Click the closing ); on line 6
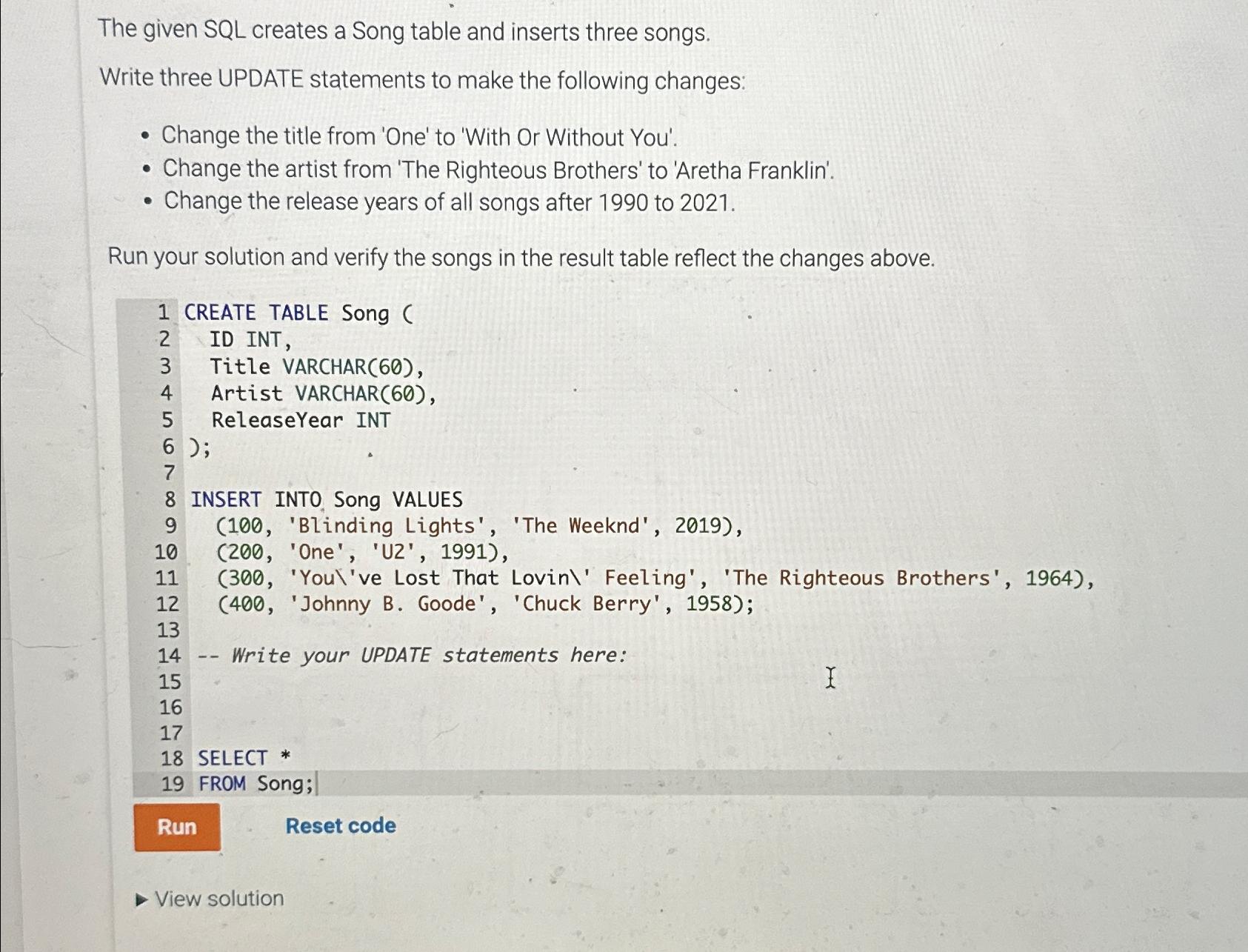The image size is (1248, 952). click(x=198, y=446)
